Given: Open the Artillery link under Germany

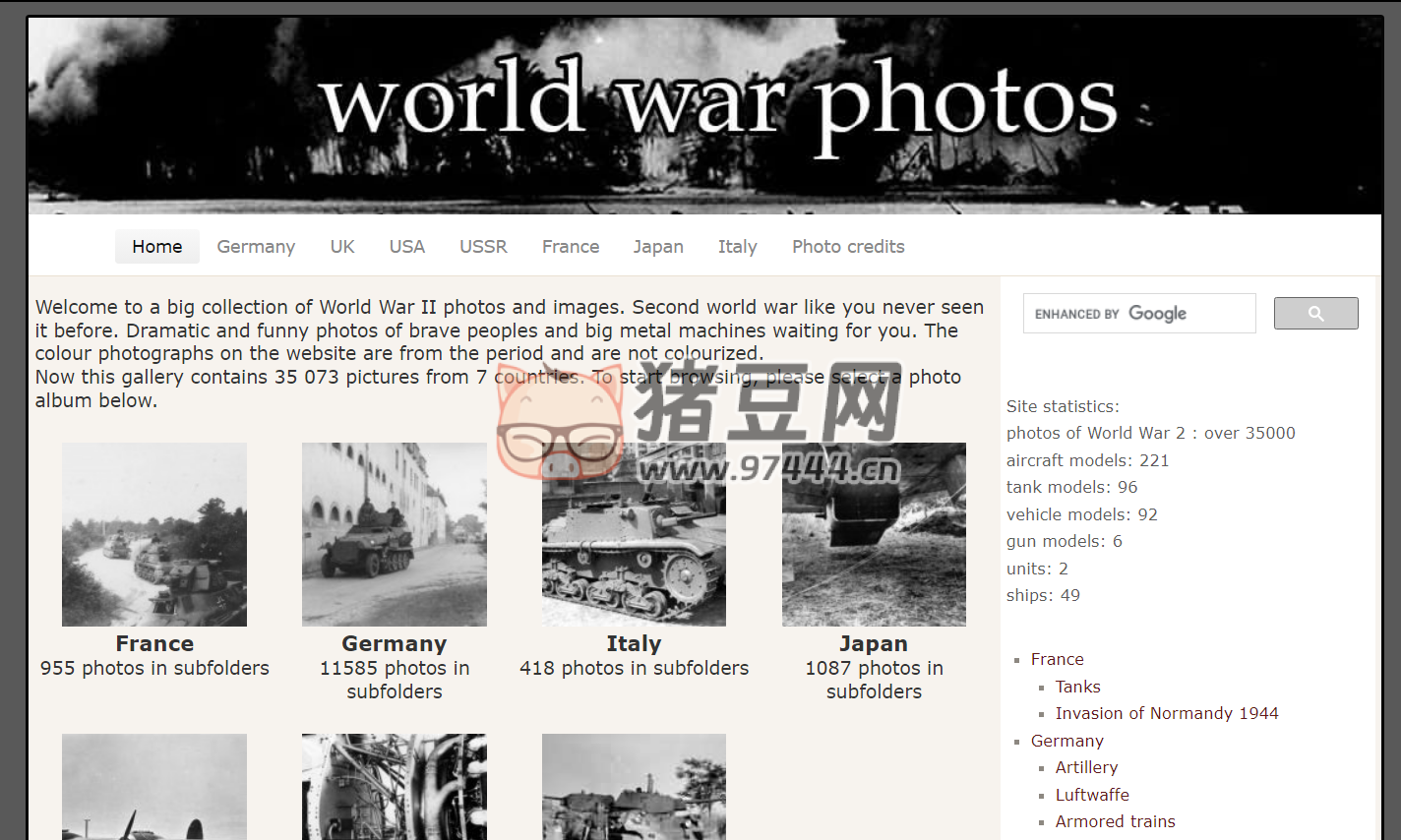Looking at the screenshot, I should click(x=1086, y=767).
